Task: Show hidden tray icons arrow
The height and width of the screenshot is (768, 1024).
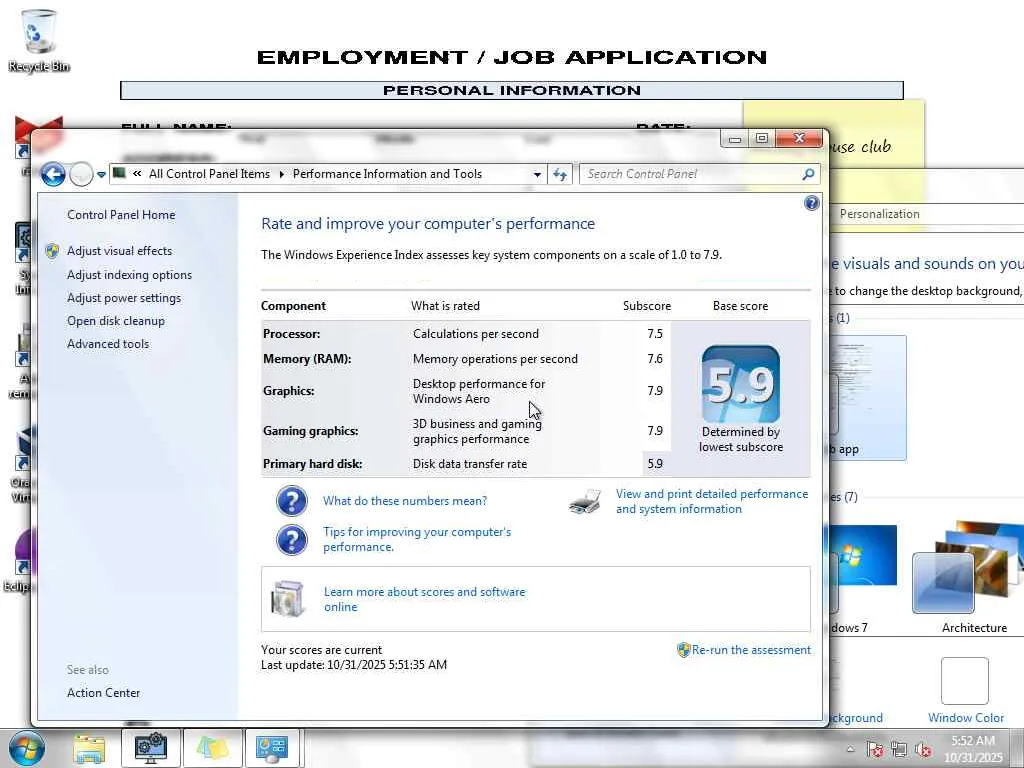Action: tap(850, 749)
